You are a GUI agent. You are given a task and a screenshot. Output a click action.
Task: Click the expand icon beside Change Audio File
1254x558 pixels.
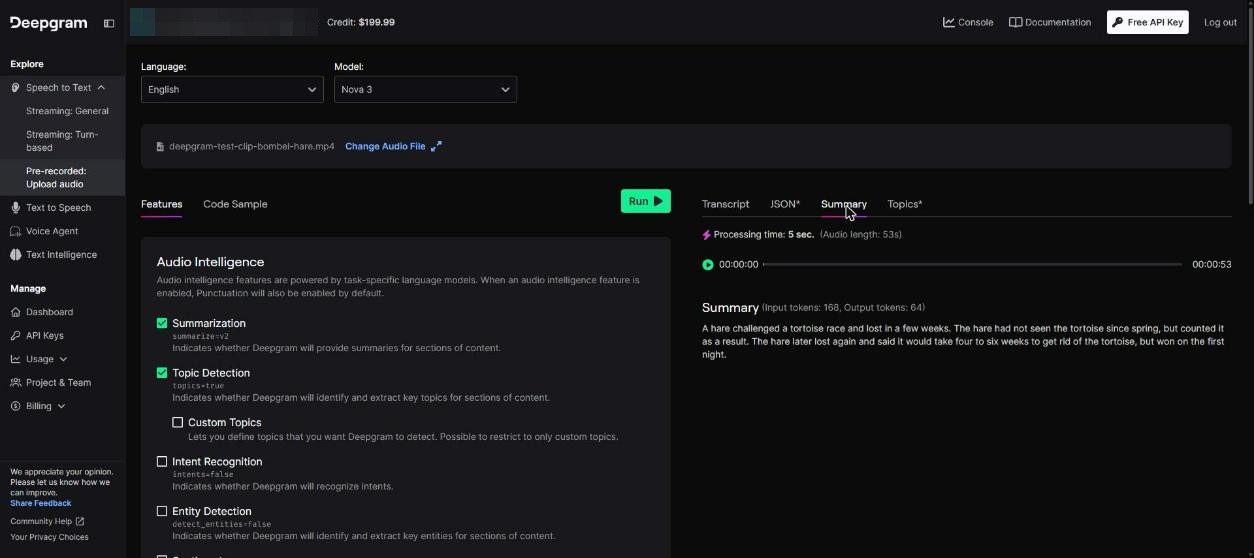click(436, 146)
